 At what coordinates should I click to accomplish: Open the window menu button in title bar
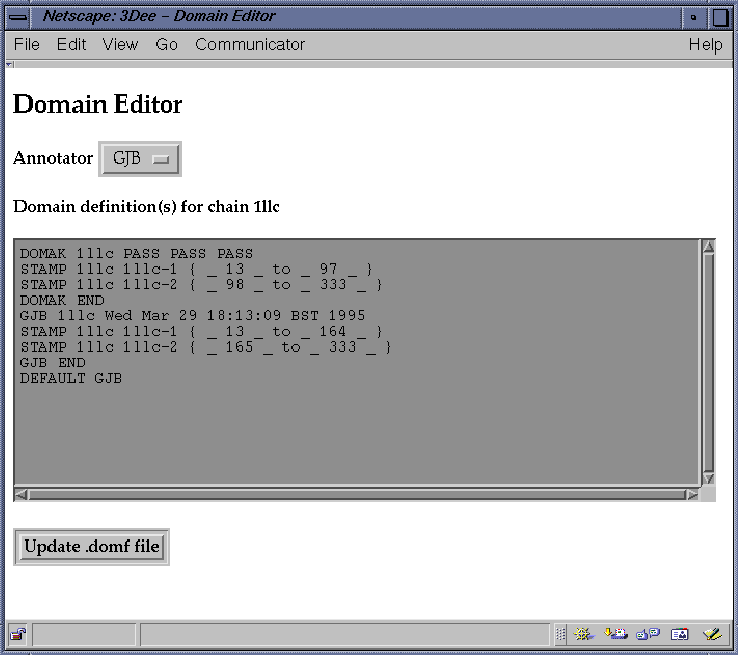coord(18,17)
